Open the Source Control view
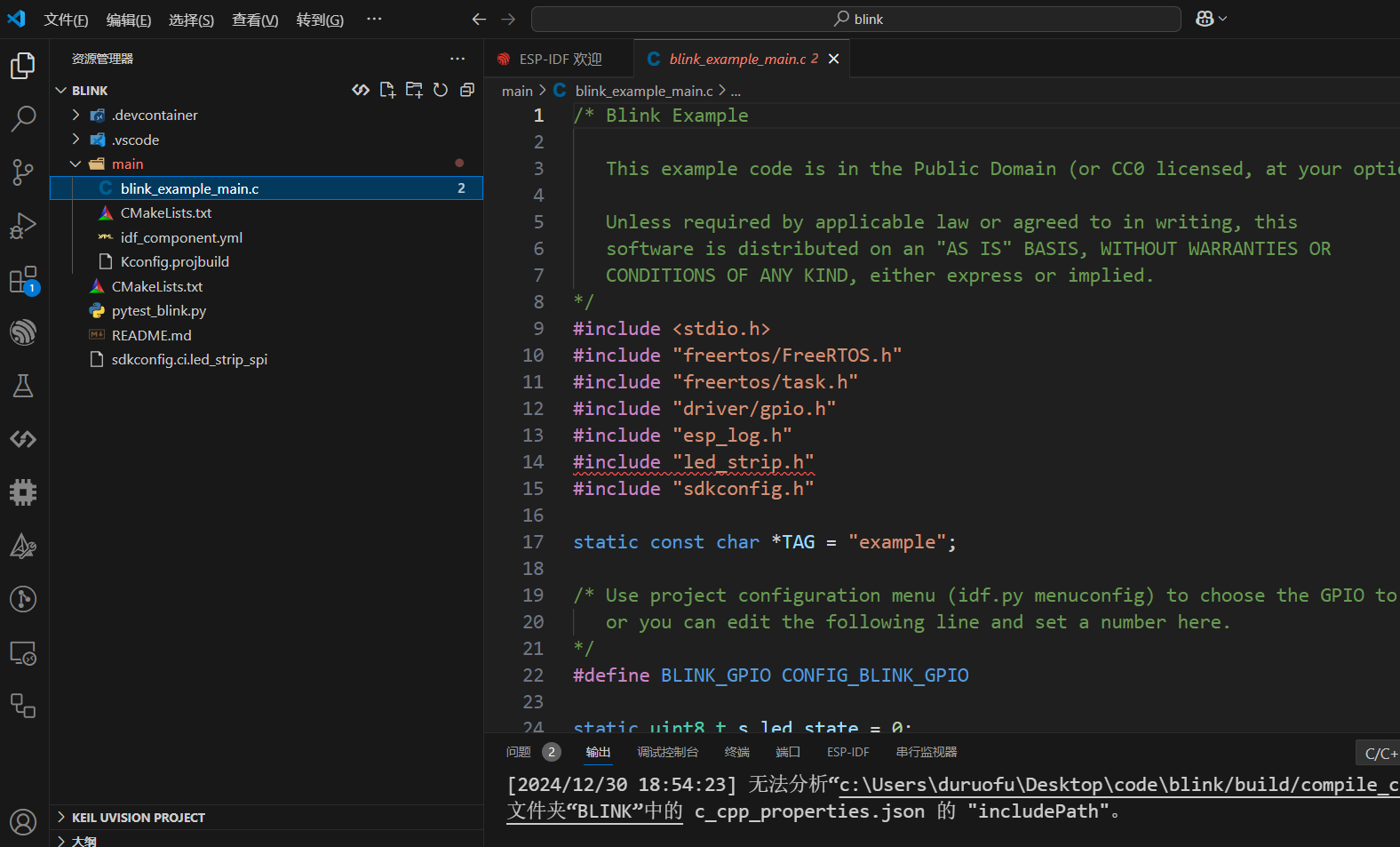Viewport: 1400px width, 847px height. pos(23,172)
